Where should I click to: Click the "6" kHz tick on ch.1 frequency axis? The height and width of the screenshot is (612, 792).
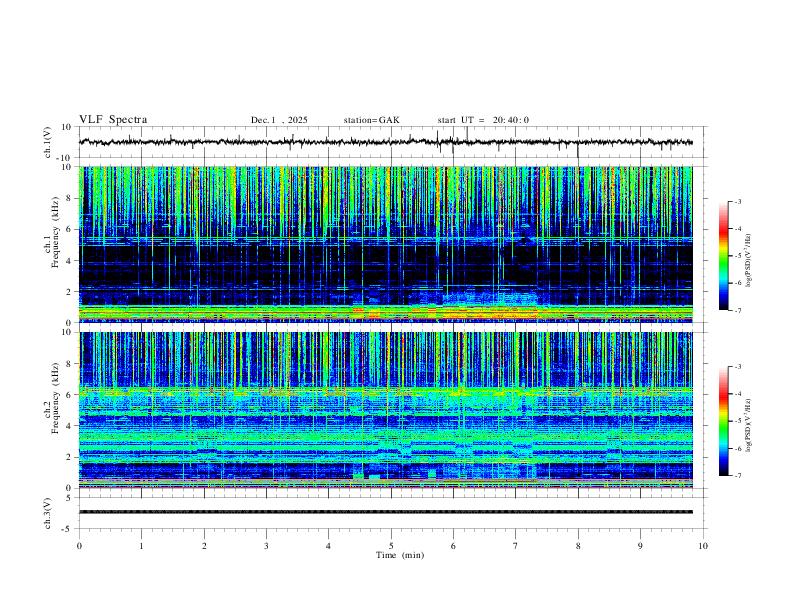click(70, 229)
